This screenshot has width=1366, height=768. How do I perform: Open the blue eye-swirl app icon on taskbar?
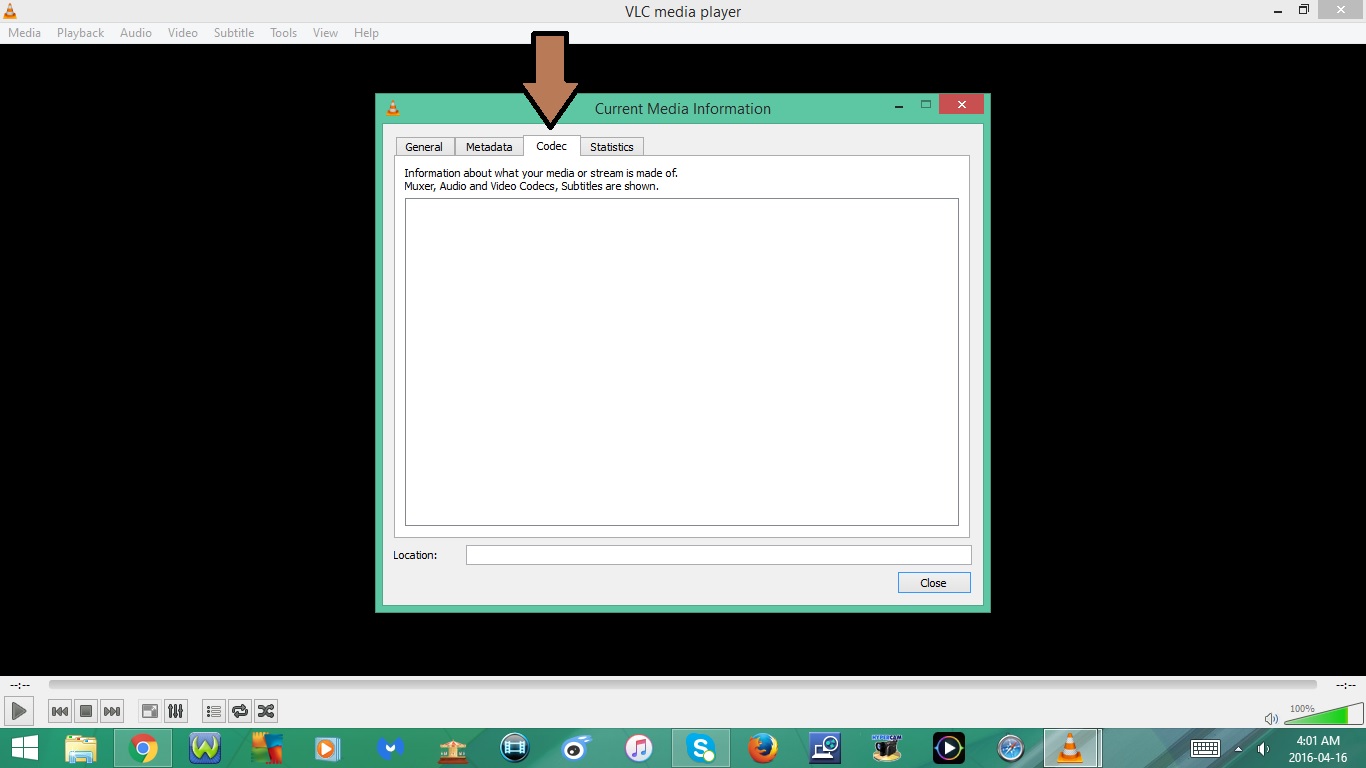(x=577, y=748)
